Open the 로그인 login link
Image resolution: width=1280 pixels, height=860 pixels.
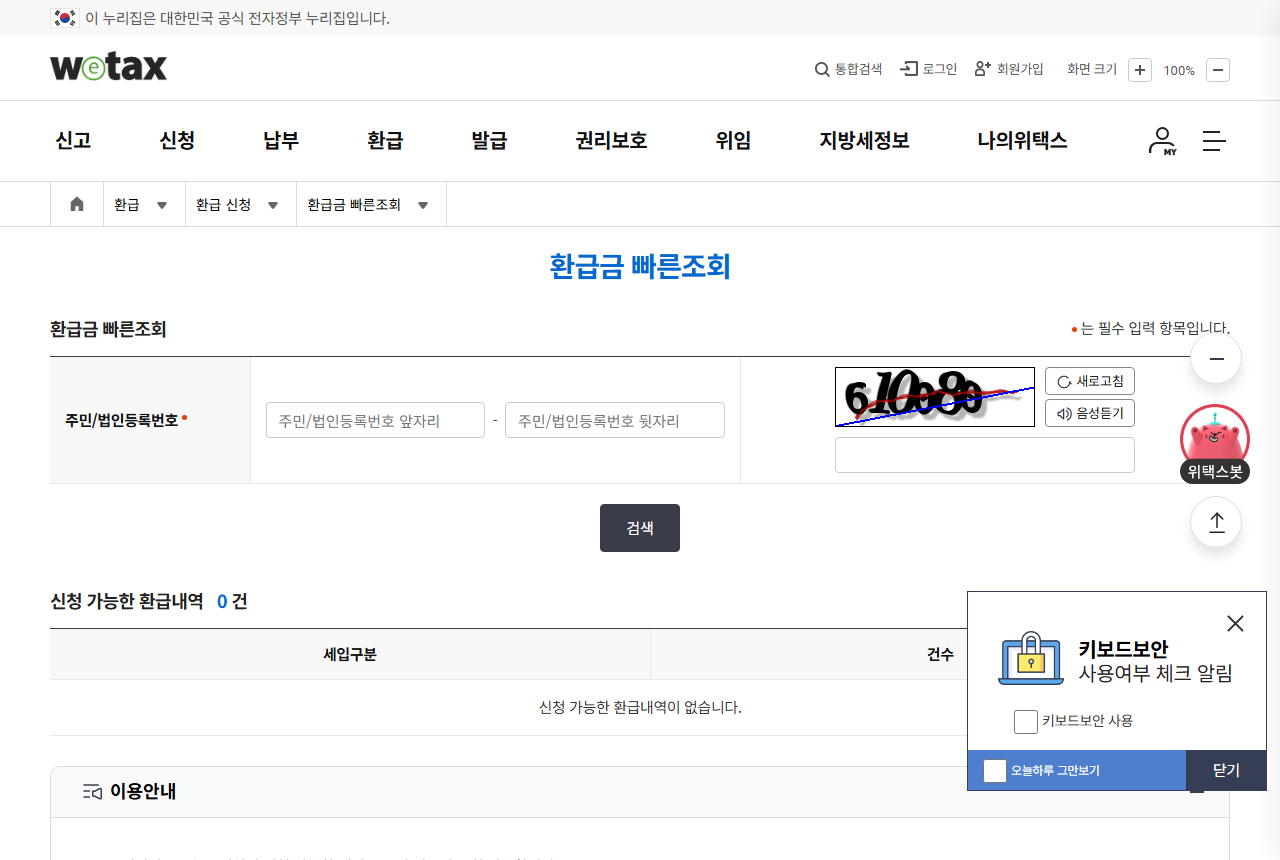[929, 69]
